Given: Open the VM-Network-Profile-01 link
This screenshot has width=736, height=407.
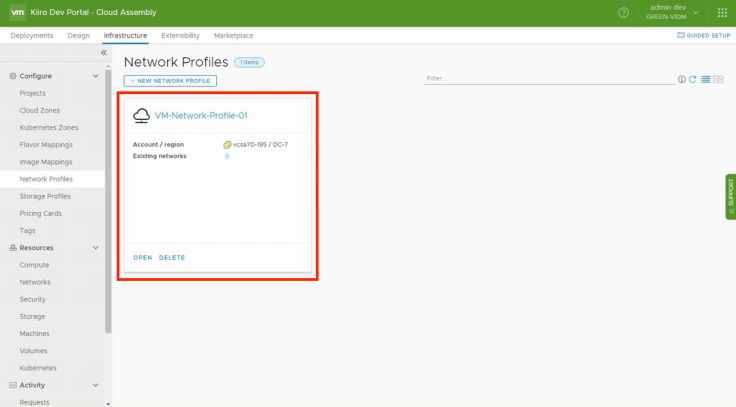Looking at the screenshot, I should [201, 115].
